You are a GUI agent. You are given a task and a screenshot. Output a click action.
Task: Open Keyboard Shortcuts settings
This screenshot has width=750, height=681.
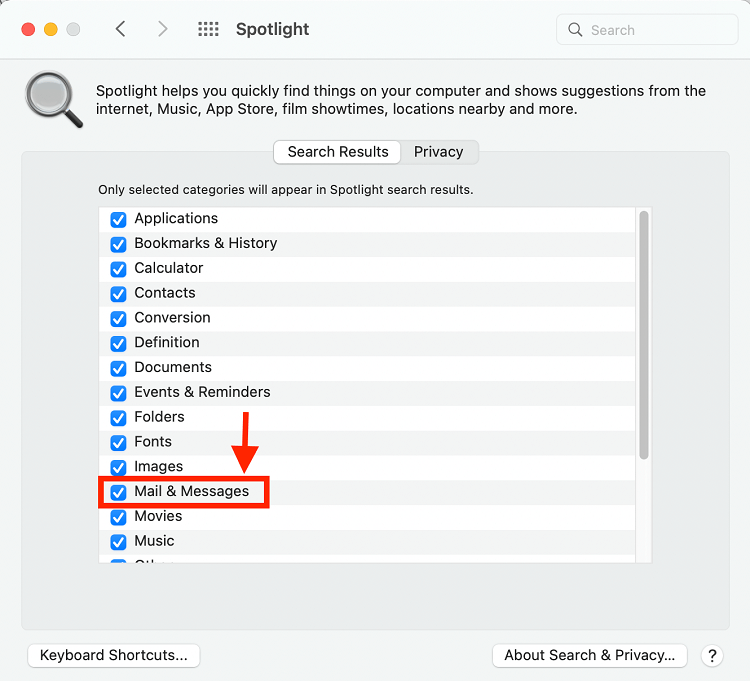click(114, 655)
